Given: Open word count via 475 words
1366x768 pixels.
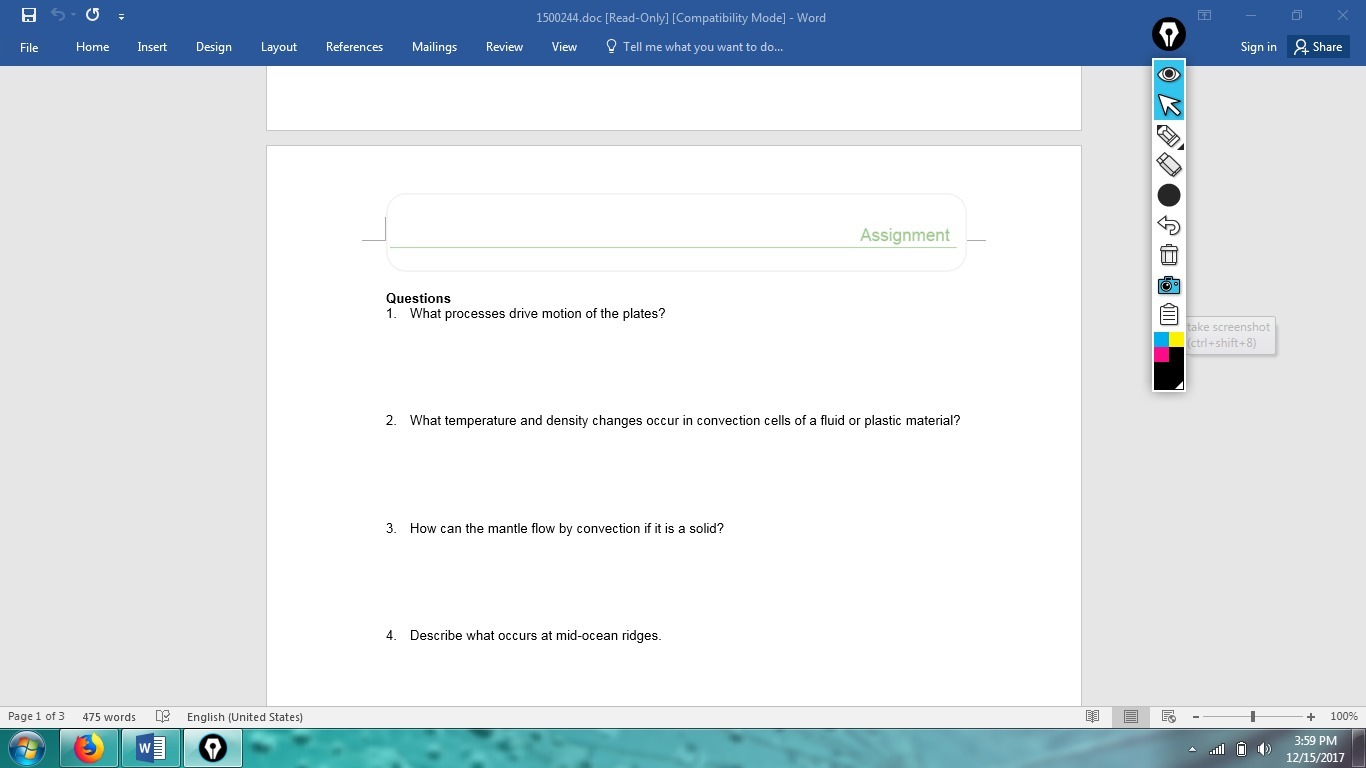Looking at the screenshot, I should coord(109,716).
